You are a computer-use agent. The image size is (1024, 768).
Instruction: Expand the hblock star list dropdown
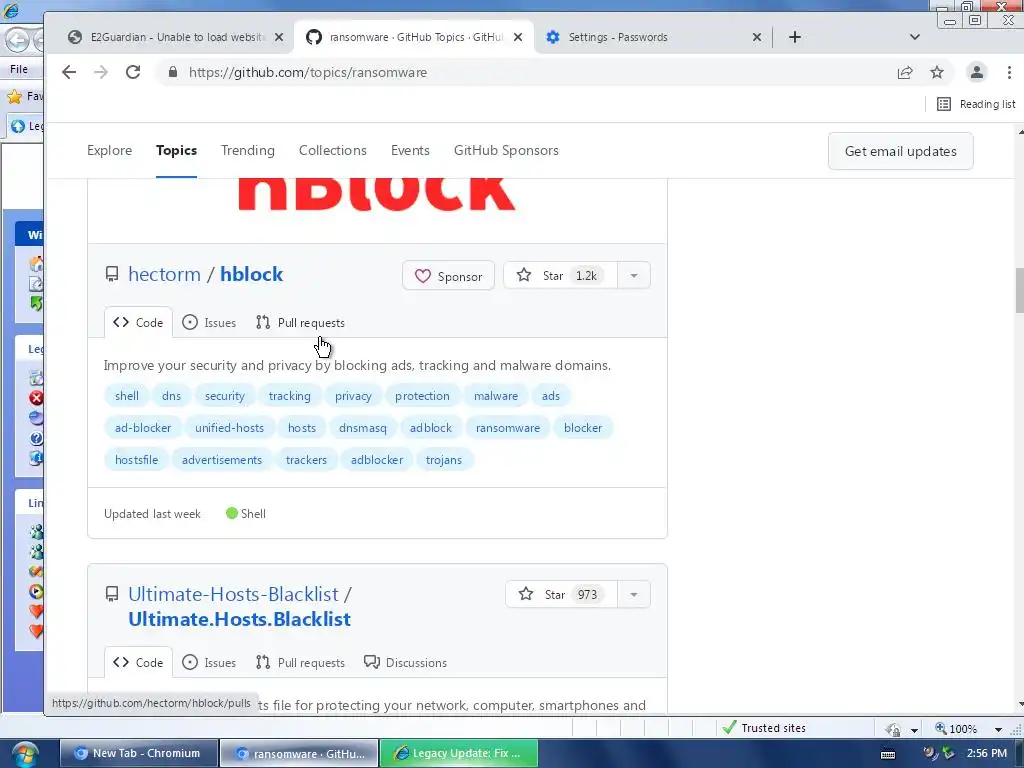pyautogui.click(x=633, y=276)
